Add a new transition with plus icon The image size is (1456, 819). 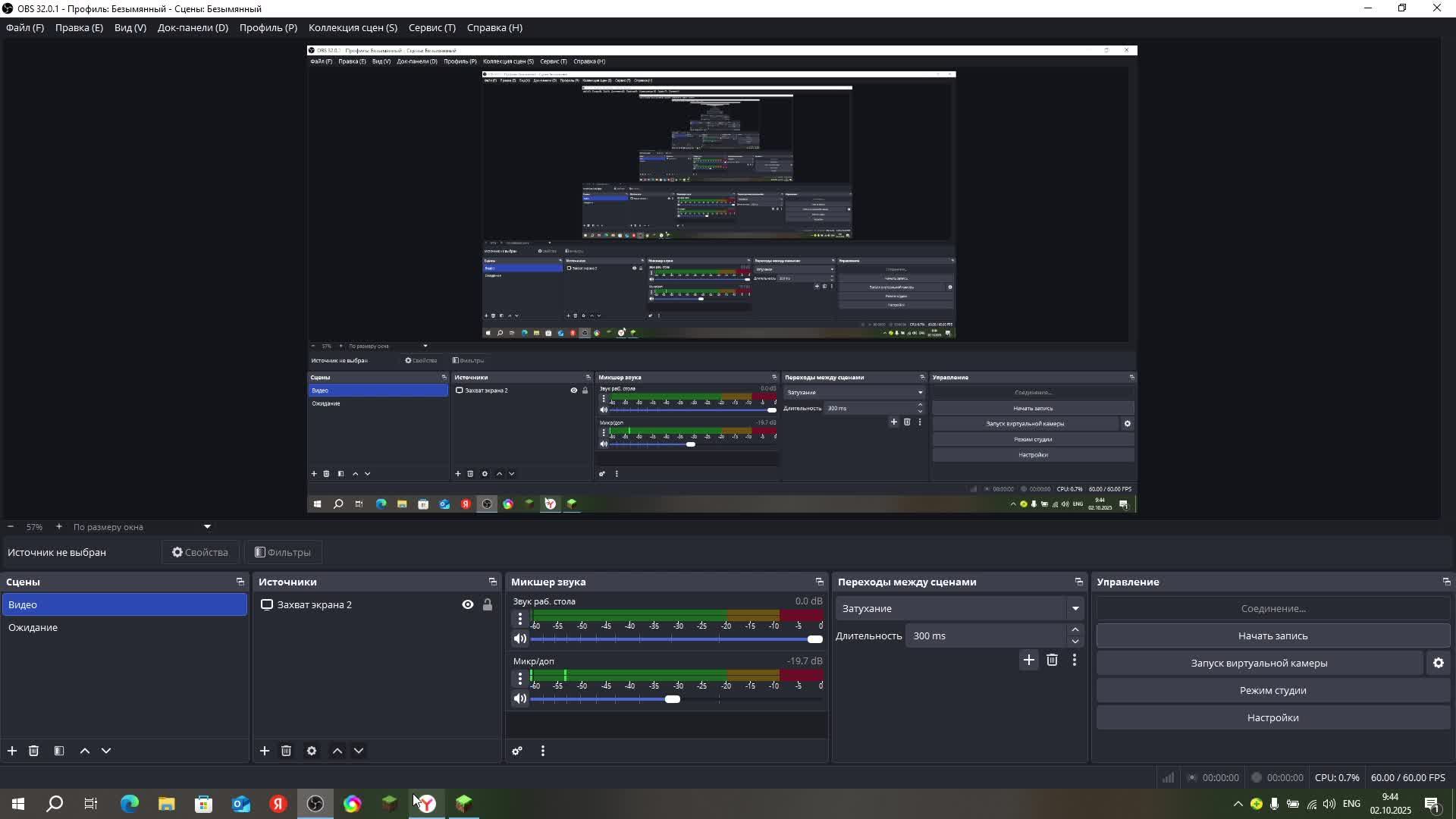coord(1028,660)
